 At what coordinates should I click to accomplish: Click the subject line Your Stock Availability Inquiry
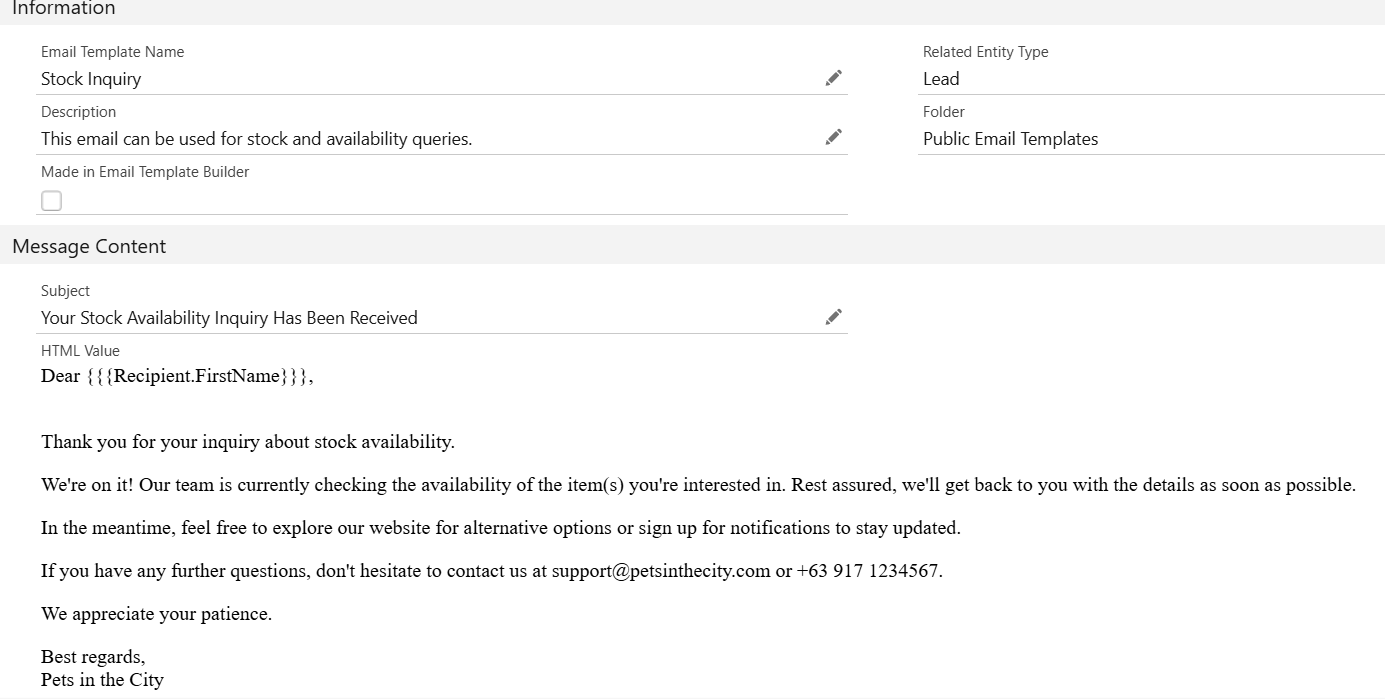(229, 318)
